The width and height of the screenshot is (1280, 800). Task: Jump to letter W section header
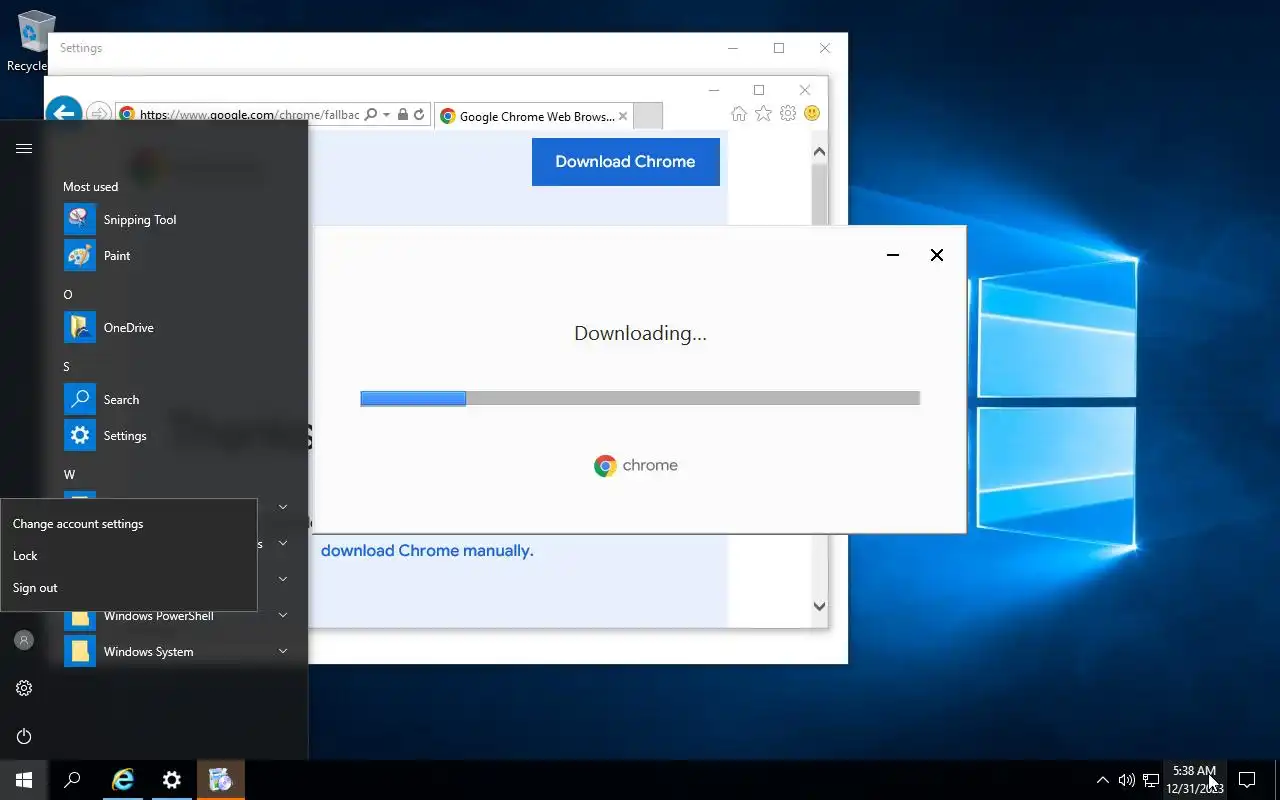click(x=69, y=475)
